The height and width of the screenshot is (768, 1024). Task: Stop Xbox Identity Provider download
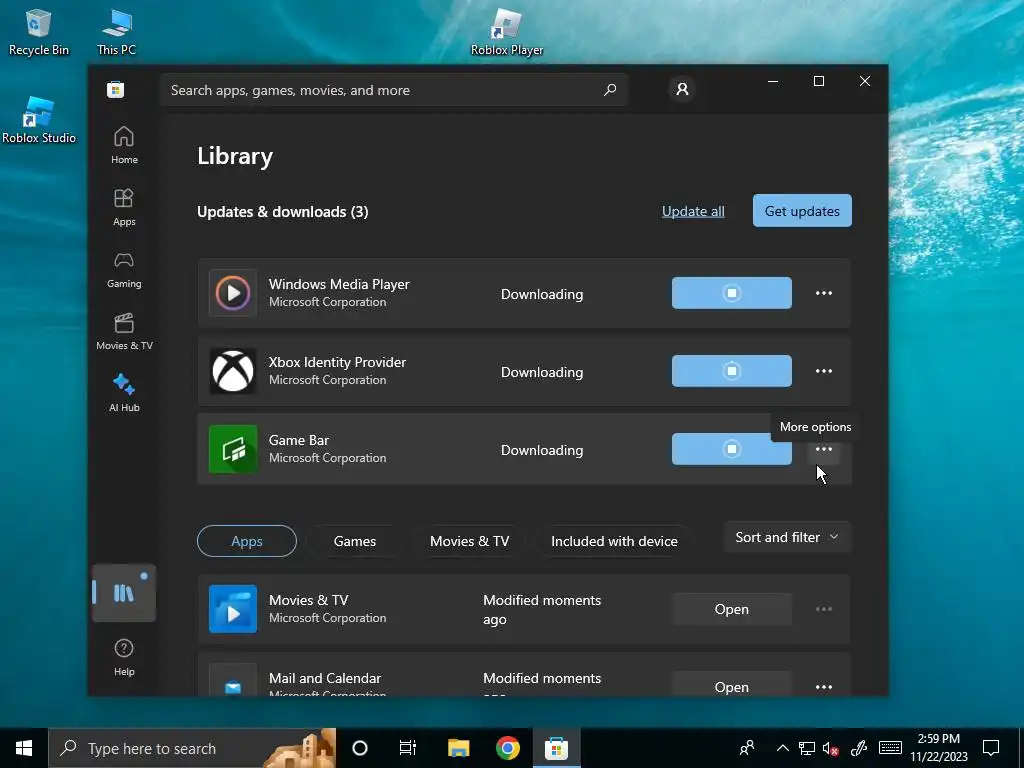(731, 371)
